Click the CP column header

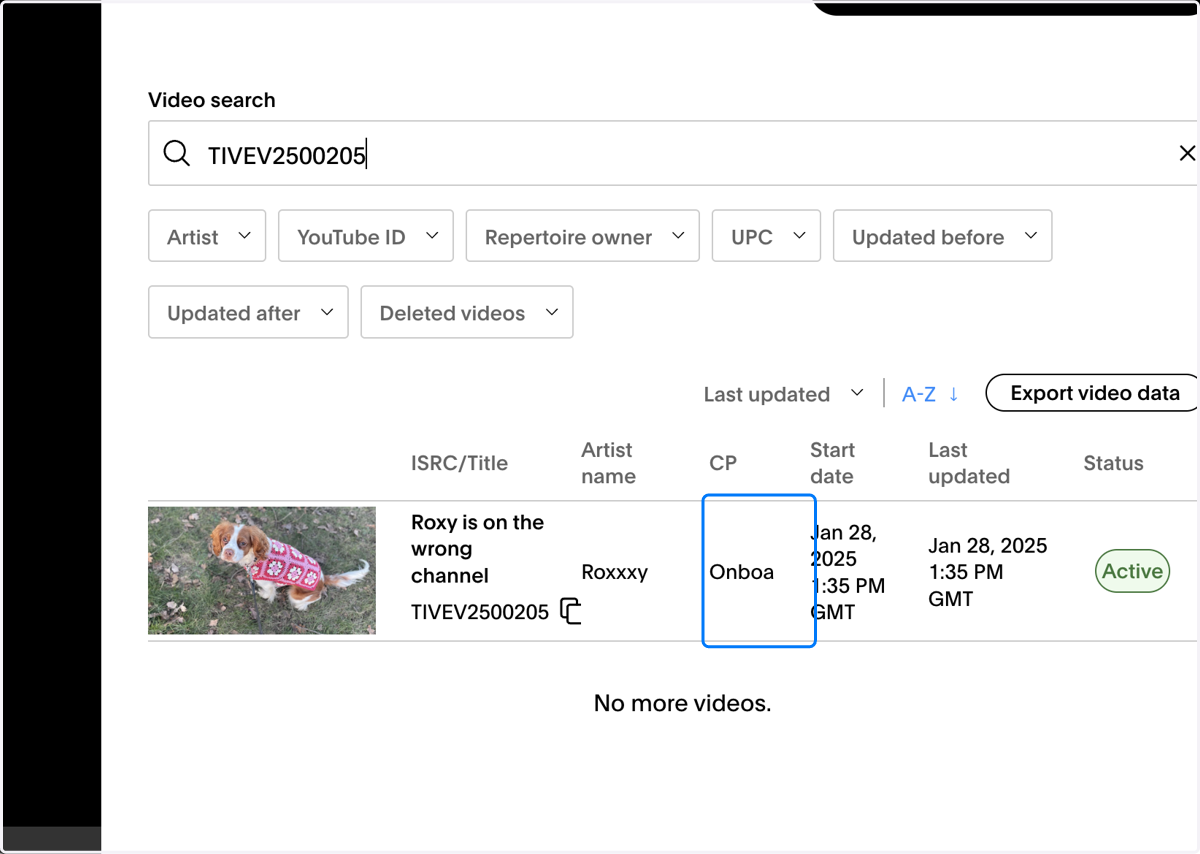click(x=723, y=463)
